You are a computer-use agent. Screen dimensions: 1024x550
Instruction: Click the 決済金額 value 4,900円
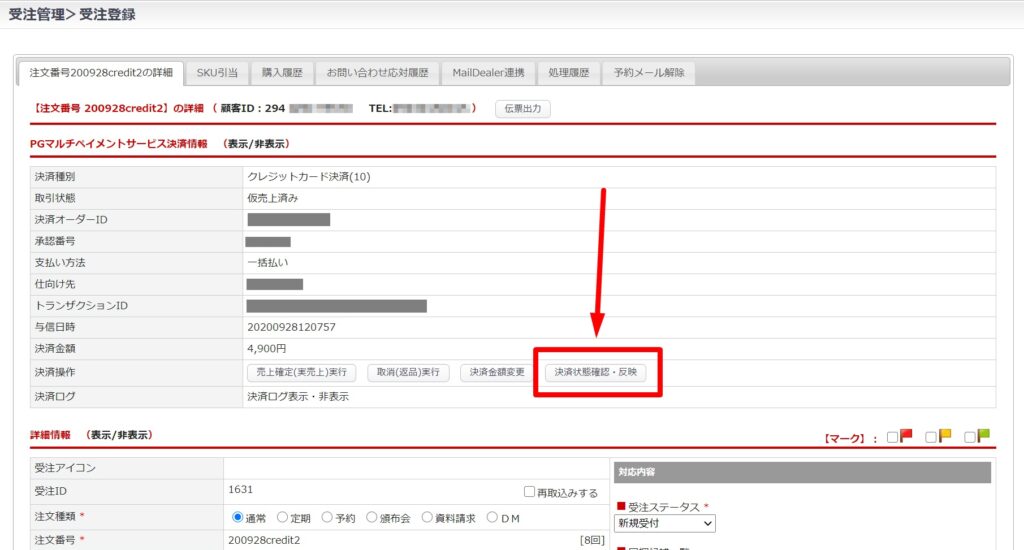point(266,349)
